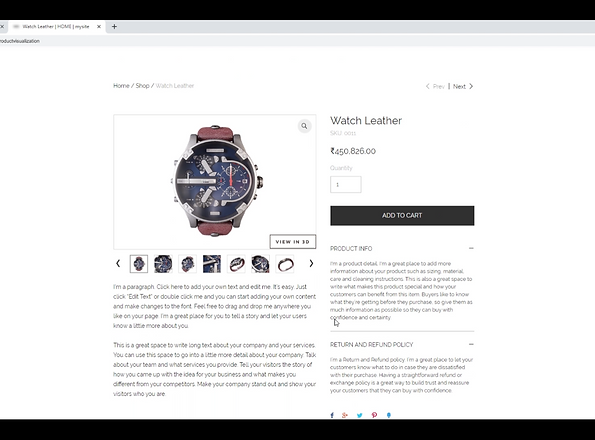Share product via Facebook icon
The width and height of the screenshot is (595, 440).
(332, 415)
